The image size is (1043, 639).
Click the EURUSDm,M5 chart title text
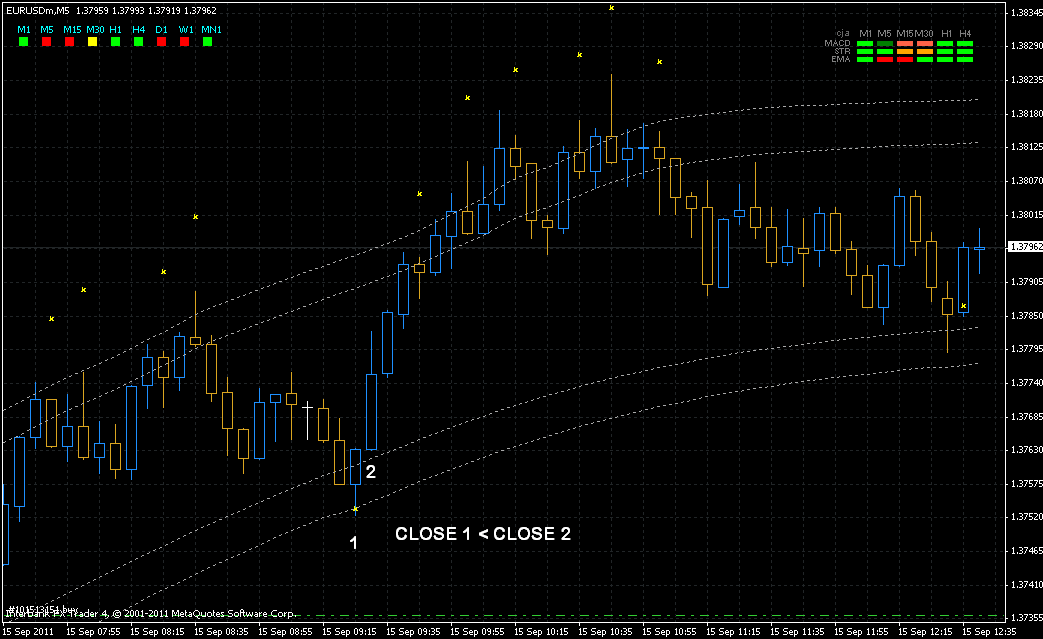pos(37,11)
